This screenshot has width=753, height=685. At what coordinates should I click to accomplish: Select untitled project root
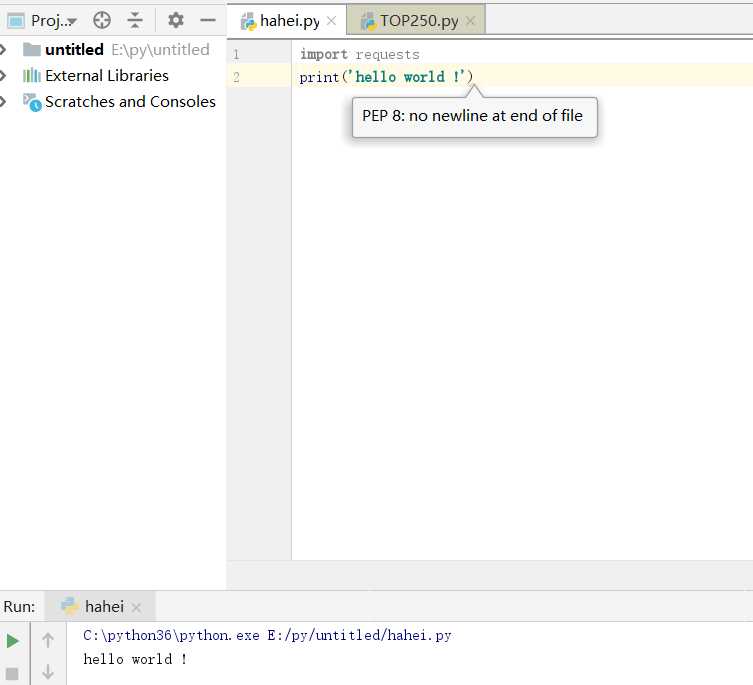[74, 49]
